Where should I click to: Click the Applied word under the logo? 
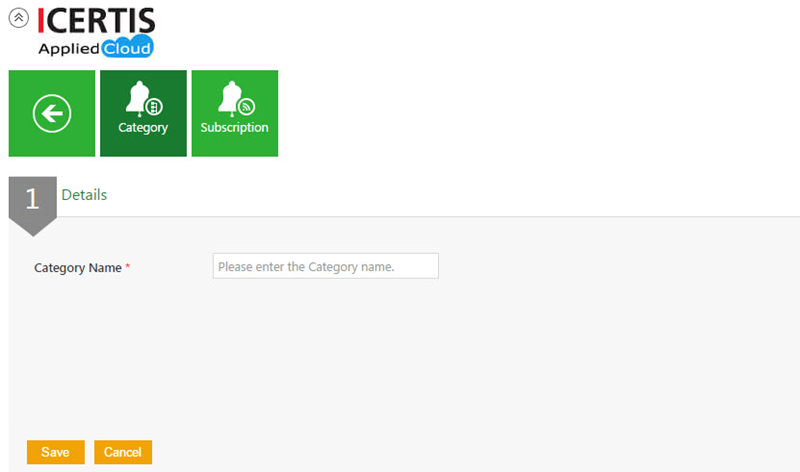(69, 49)
